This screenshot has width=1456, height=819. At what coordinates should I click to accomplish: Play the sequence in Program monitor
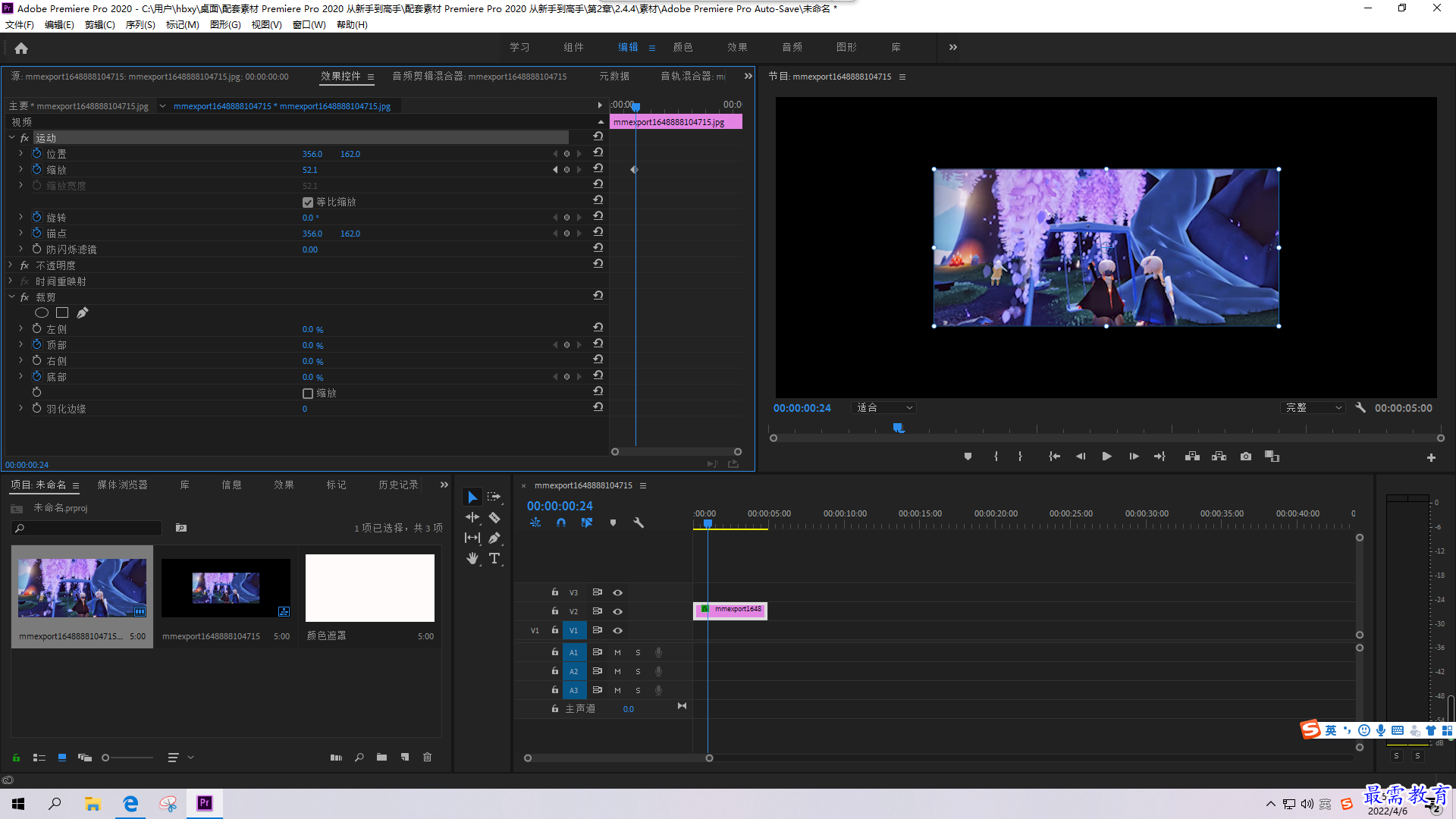click(x=1106, y=457)
